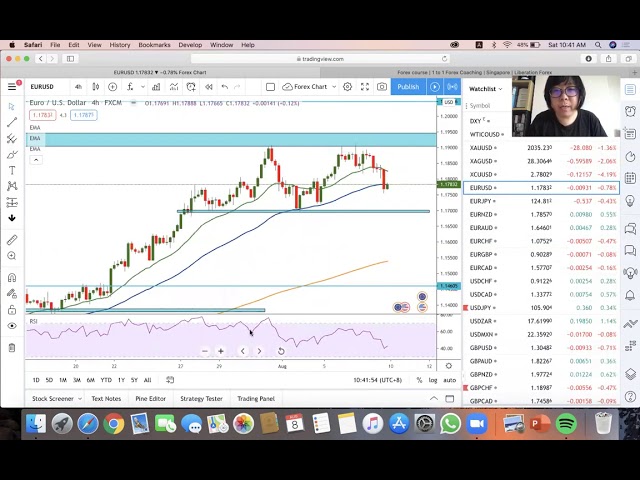Viewport: 640px width, 480px height.
Task: Open the Indicators fx button
Action: pyautogui.click(x=130, y=87)
